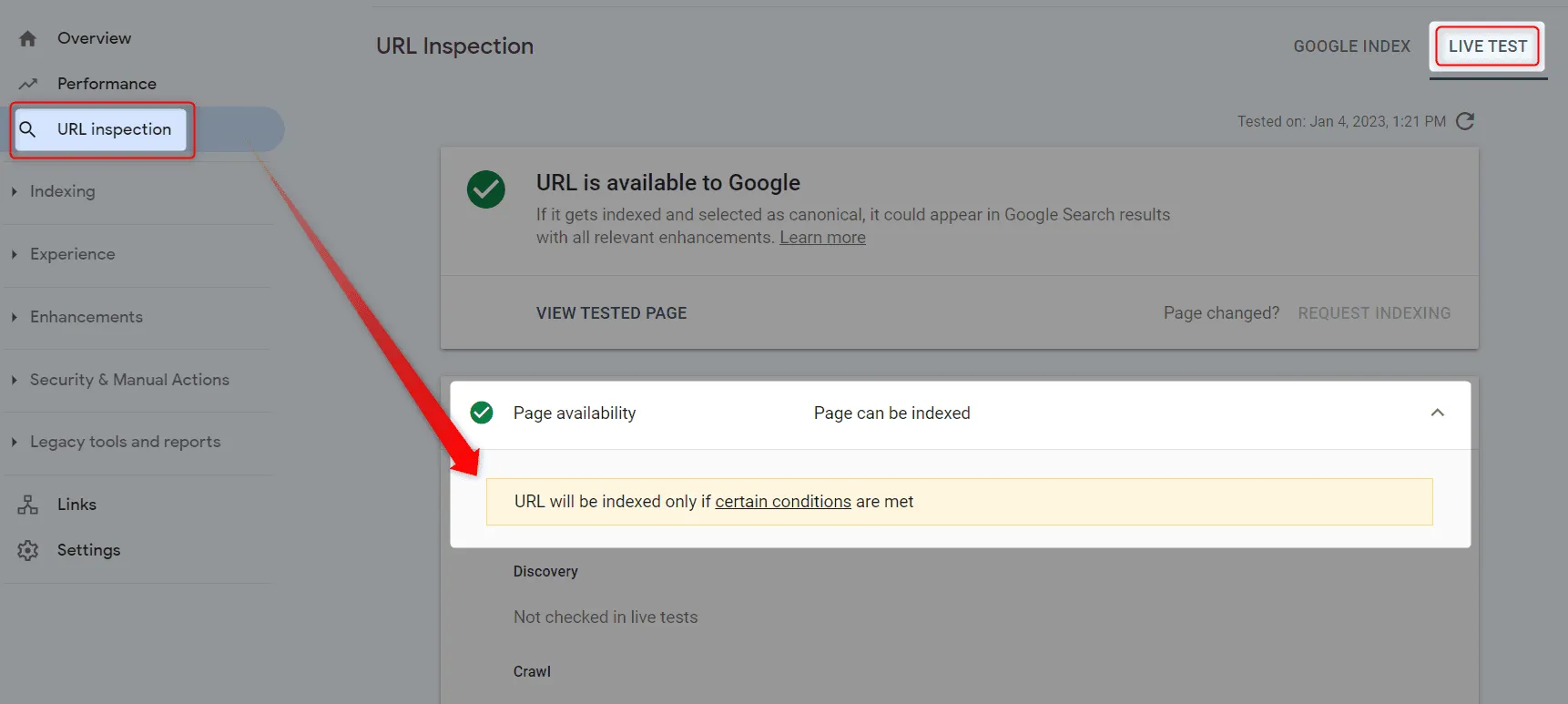Viewport: 1568px width, 704px height.
Task: Click the Tested on Jan 4, 2023 timestamp
Action: tap(1341, 121)
